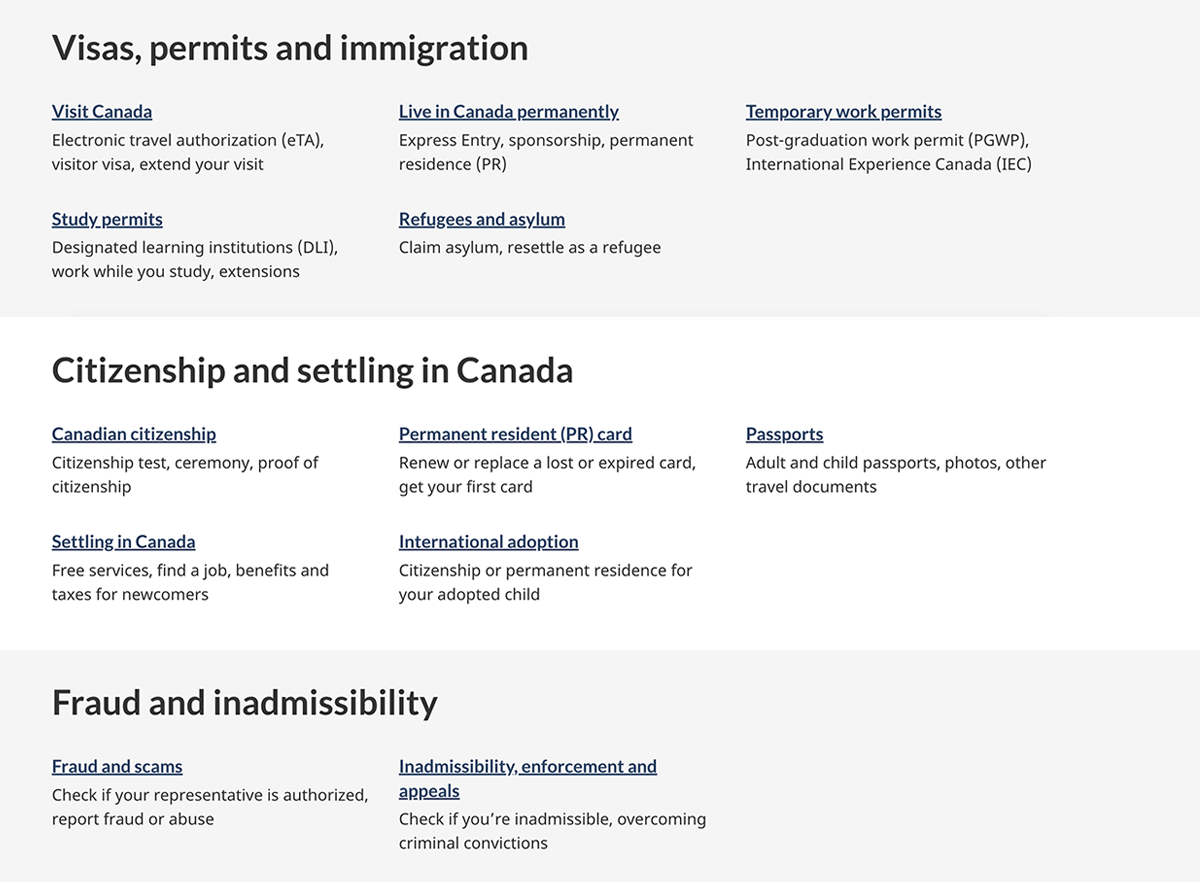Go to Temporary work permits
This screenshot has width=1200, height=884.
(x=843, y=112)
